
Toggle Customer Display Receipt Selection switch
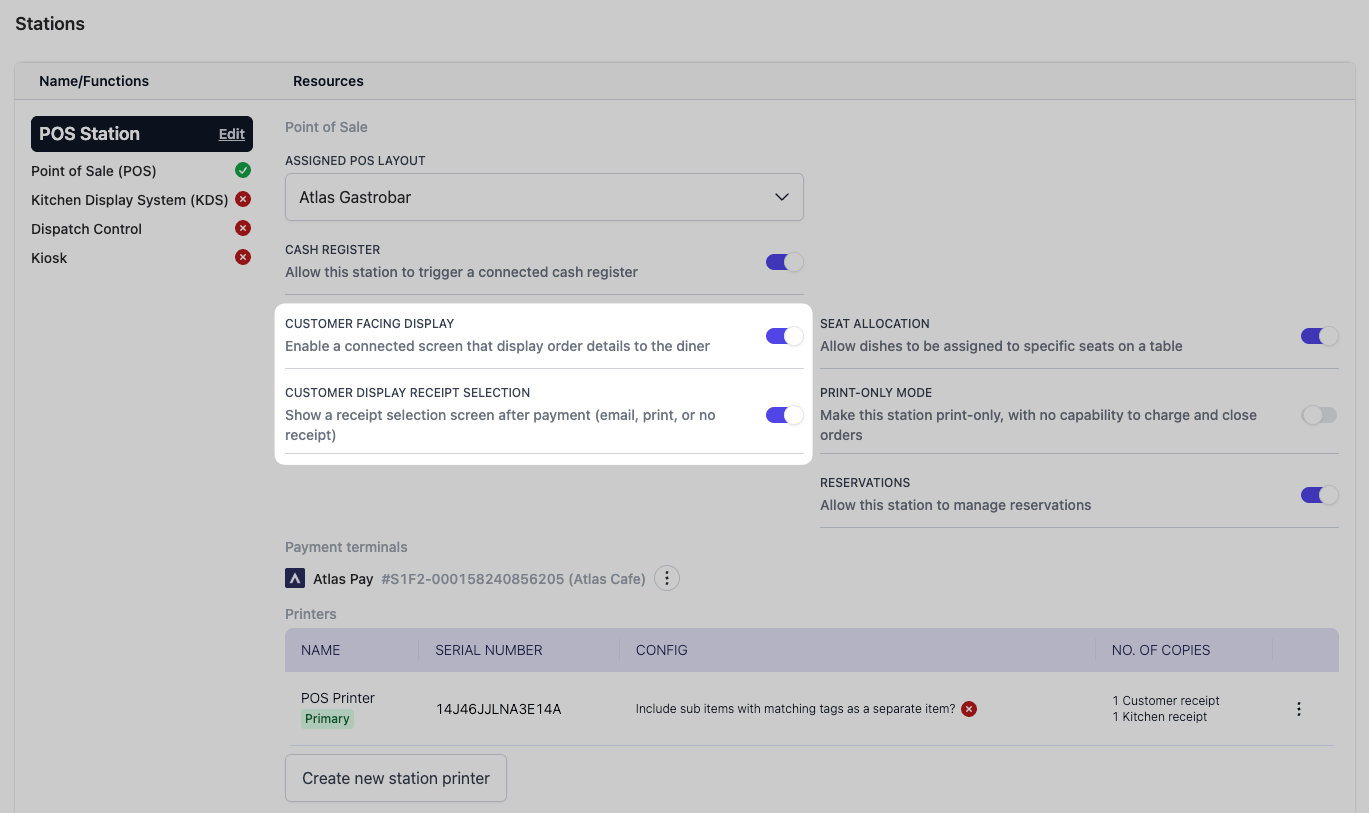tap(785, 415)
